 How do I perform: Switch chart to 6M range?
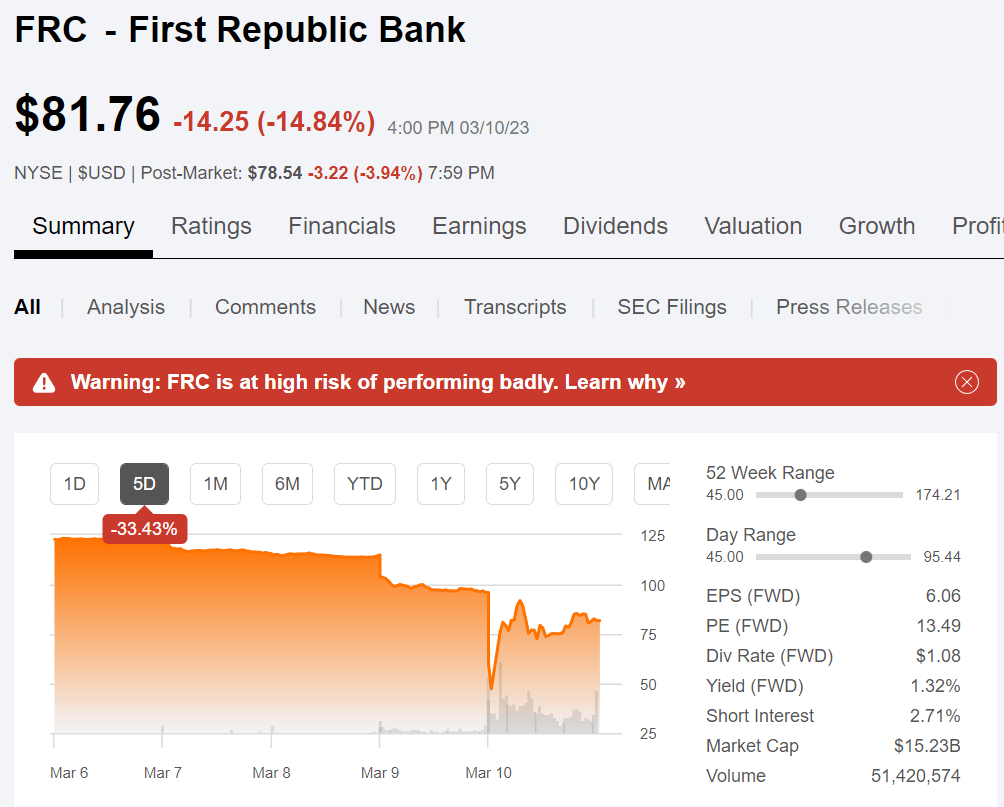tap(287, 484)
